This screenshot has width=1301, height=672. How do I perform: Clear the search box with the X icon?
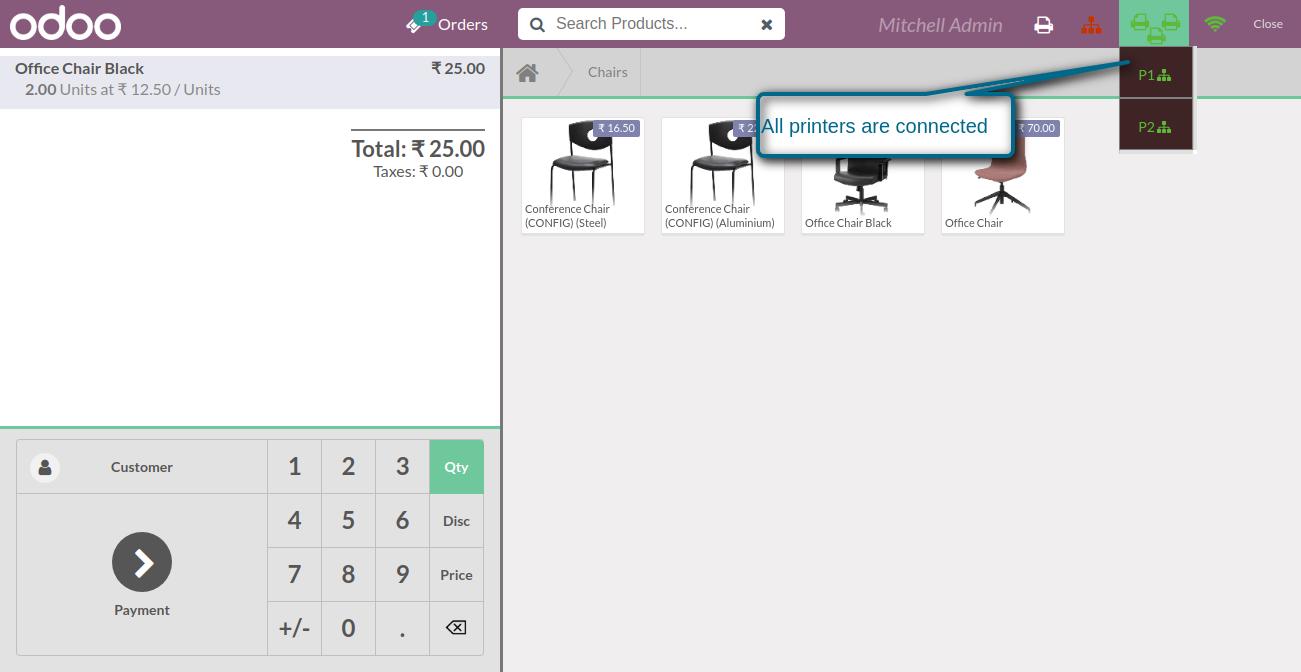(x=767, y=24)
